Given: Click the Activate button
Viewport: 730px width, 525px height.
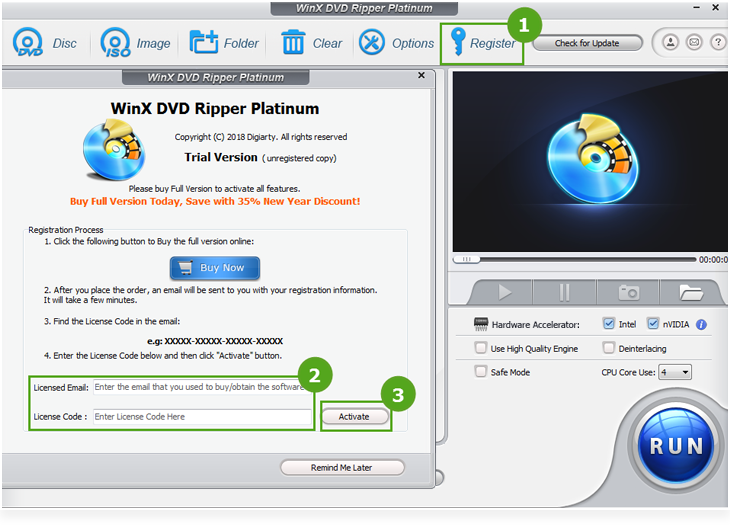Looking at the screenshot, I should [354, 417].
